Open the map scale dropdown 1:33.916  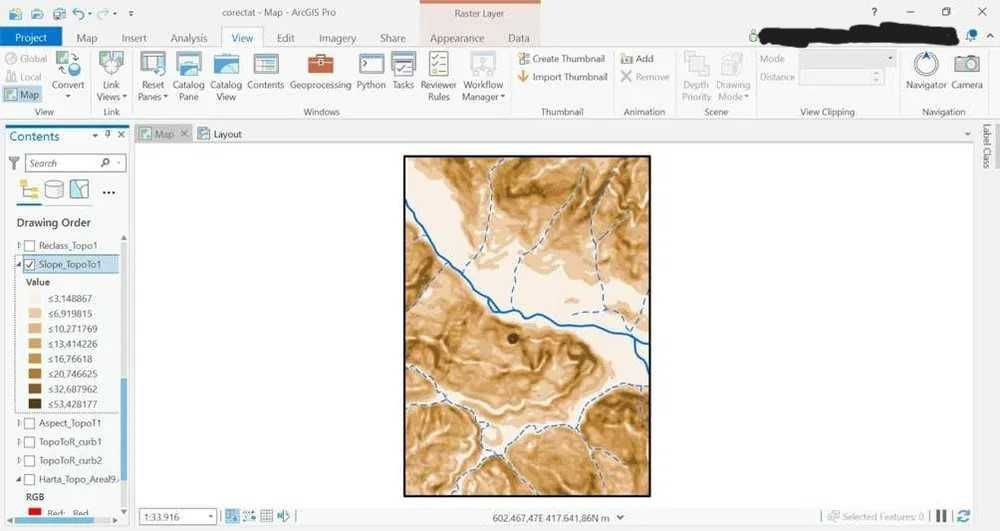210,516
